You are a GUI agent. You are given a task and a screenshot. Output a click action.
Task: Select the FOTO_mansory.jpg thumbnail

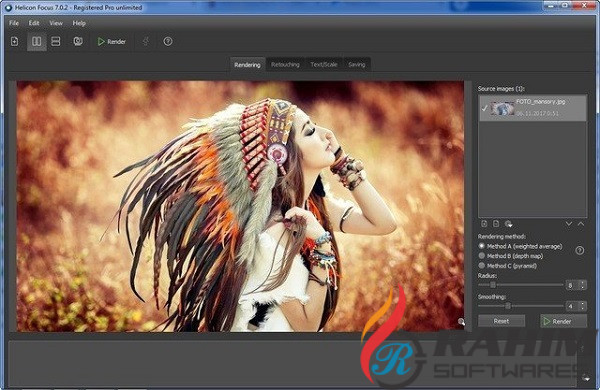[502, 108]
